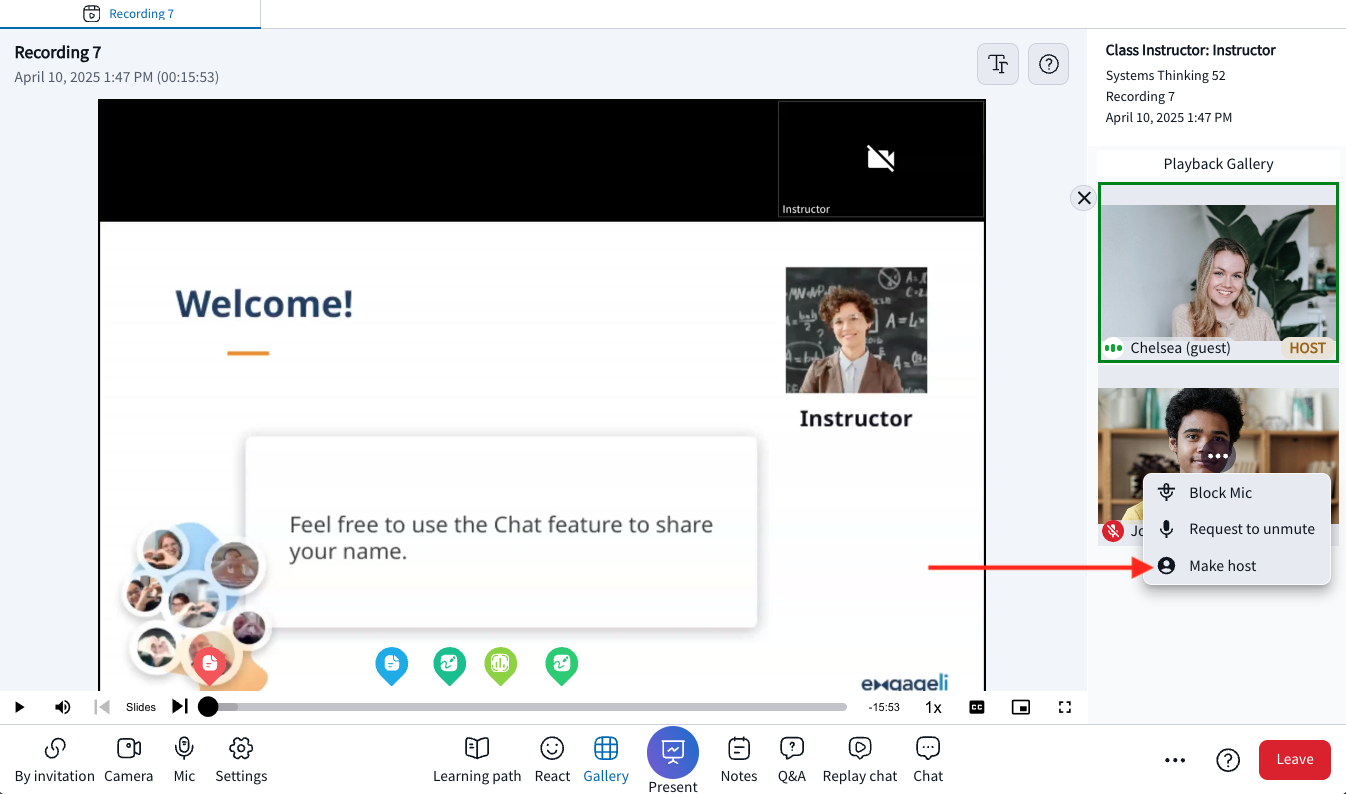This screenshot has height=794, width=1346.
Task: Expand participant options on second gallery tile
Action: tap(1217, 456)
